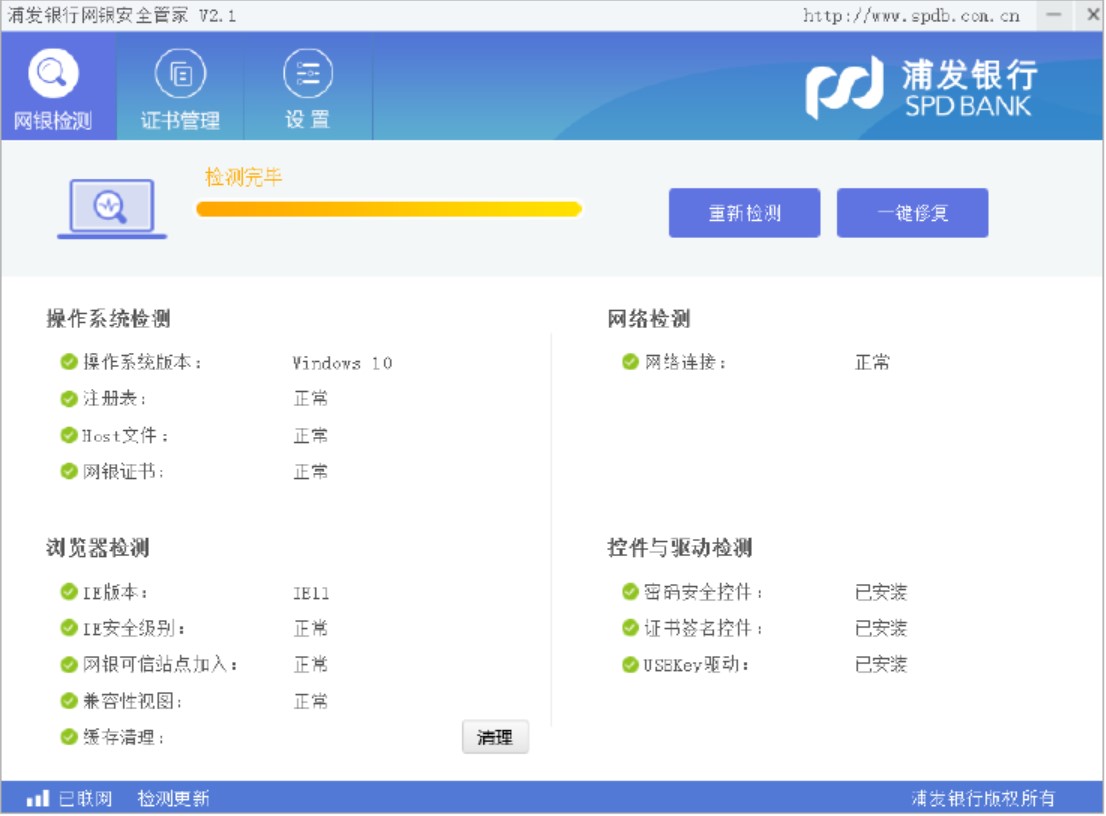Screen dimensions: 1106x816
Task: Click green check beside 网银可信站点加入
Action: [x=68, y=664]
